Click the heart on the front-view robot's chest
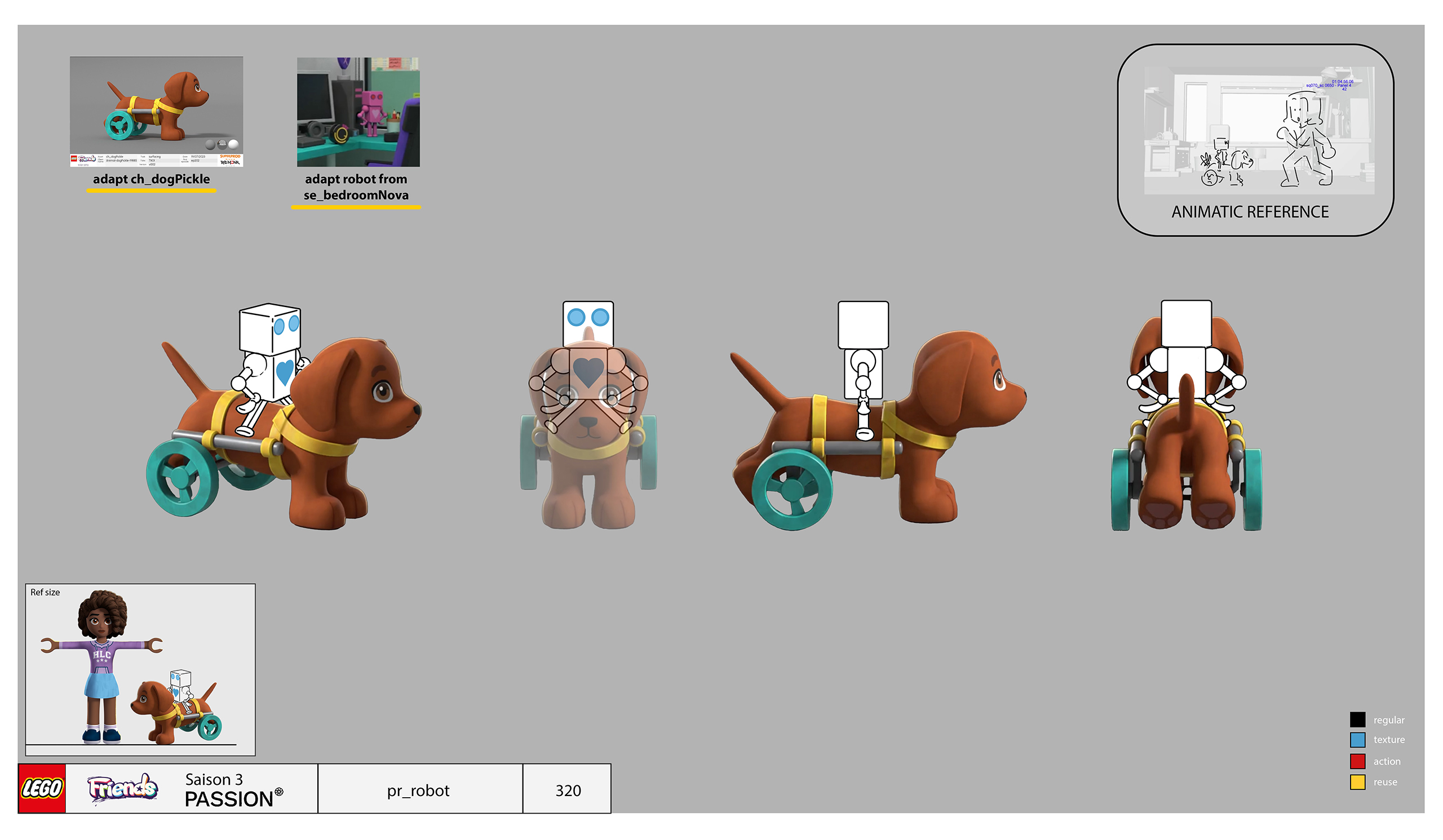This screenshot has height=840, width=1443. coord(588,371)
